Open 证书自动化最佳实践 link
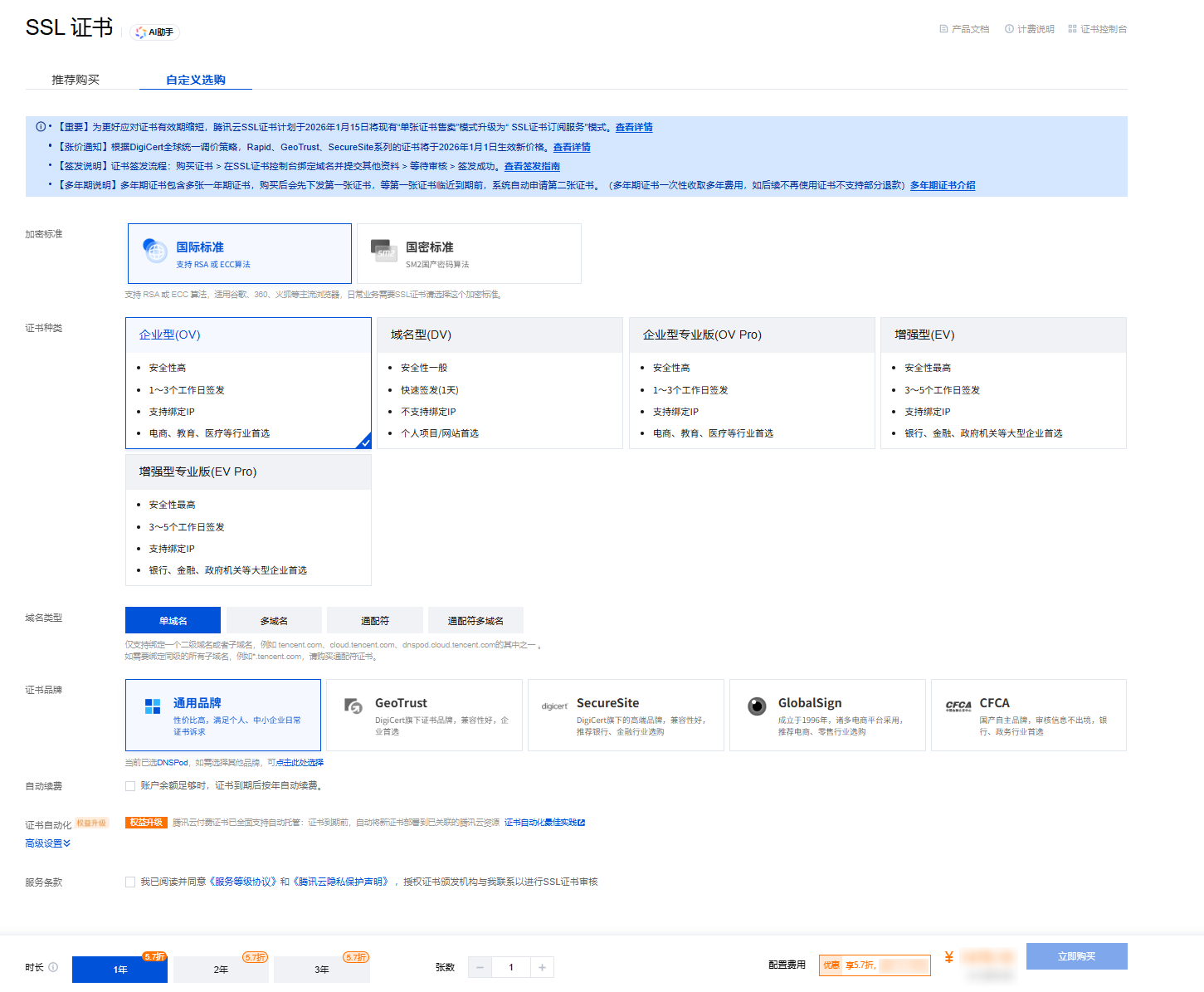The image size is (1204, 992). coord(540,823)
